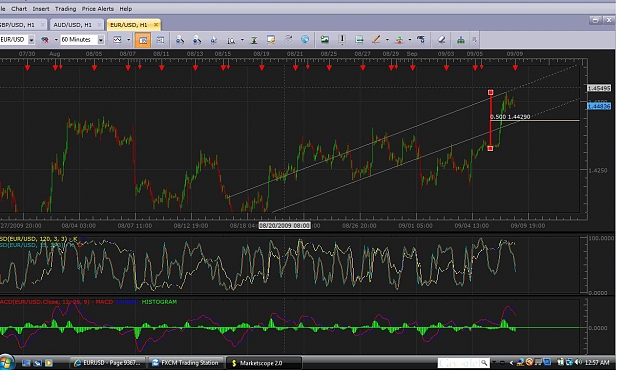The height and width of the screenshot is (375, 625).
Task: Click the show desktop quick launch icon
Action: point(26,363)
